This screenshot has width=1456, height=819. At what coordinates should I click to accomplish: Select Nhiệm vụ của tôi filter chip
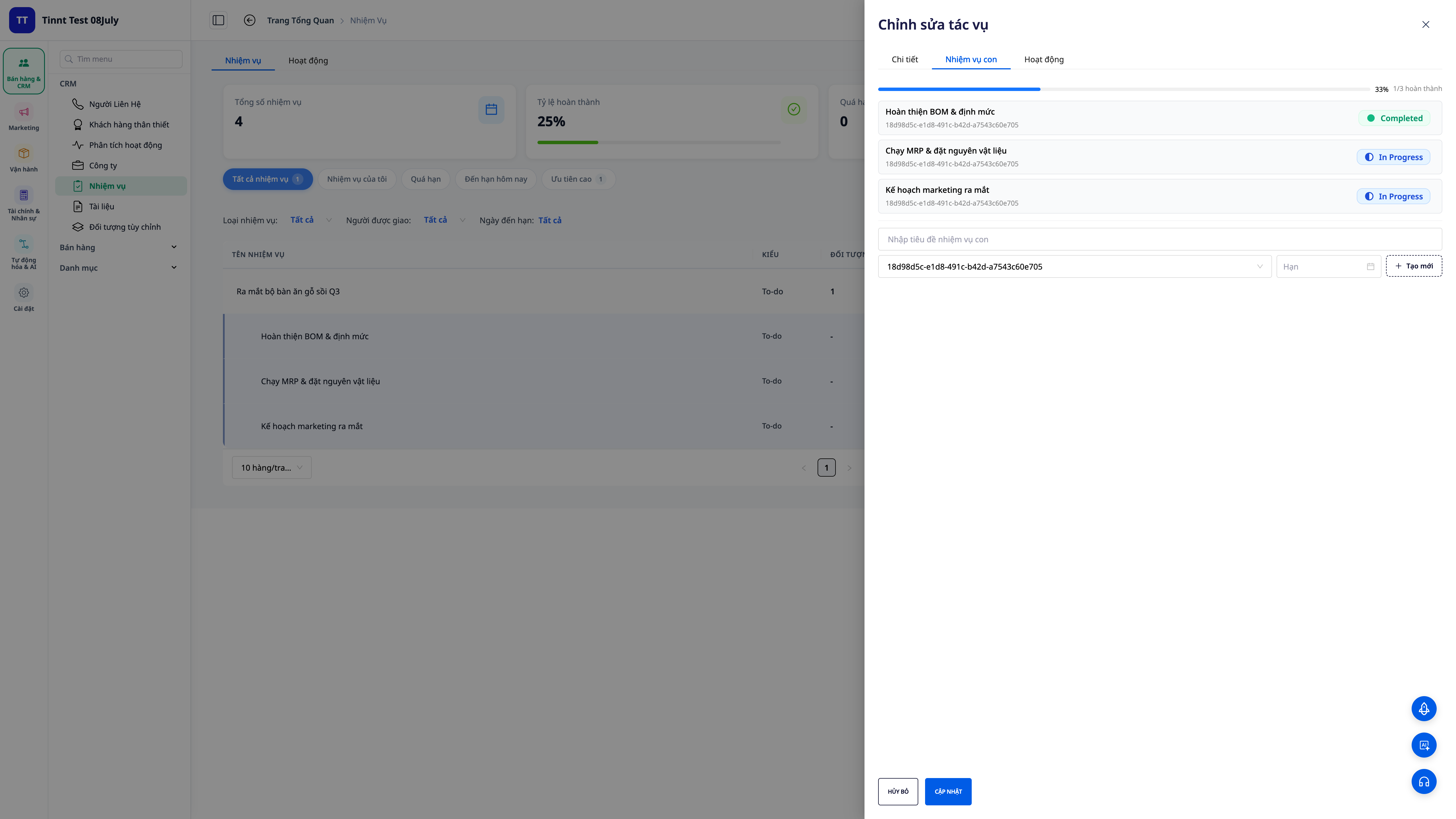(x=357, y=179)
